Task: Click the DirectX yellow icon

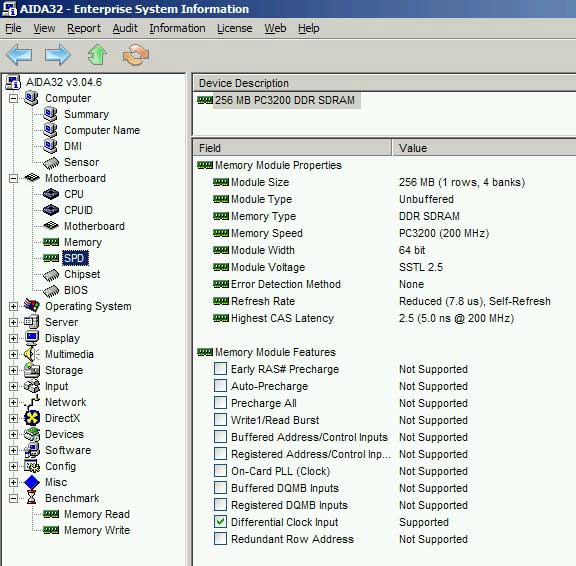Action: click(x=32, y=418)
